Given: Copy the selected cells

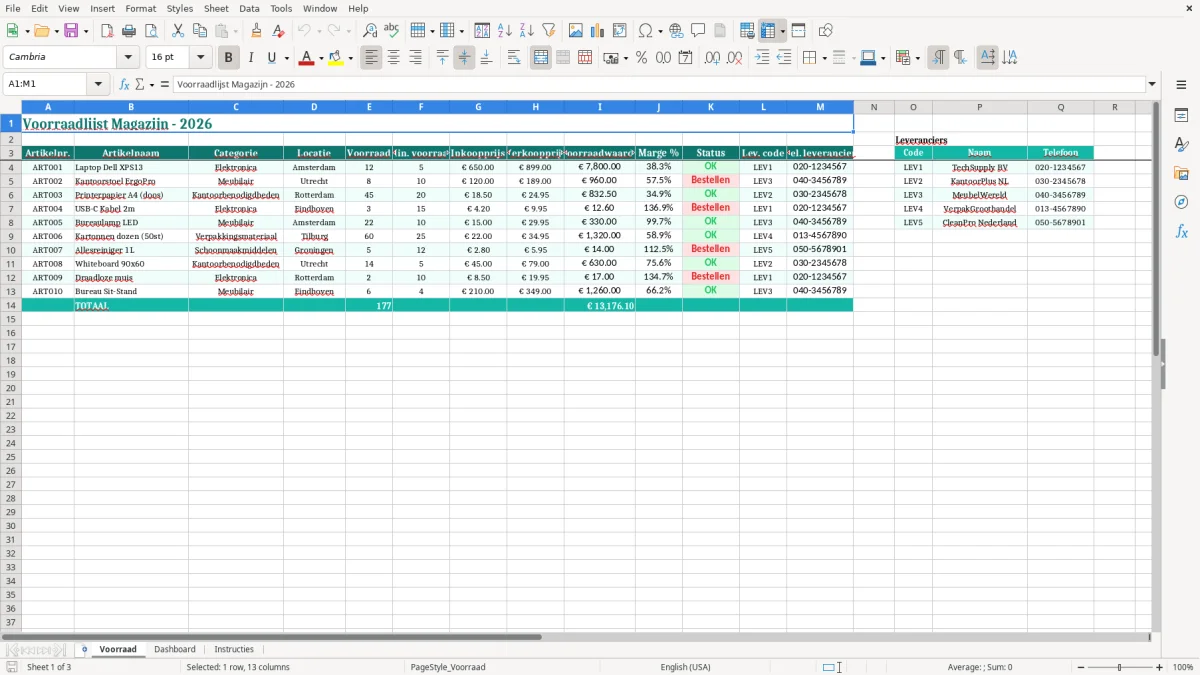Looking at the screenshot, I should pos(200,31).
